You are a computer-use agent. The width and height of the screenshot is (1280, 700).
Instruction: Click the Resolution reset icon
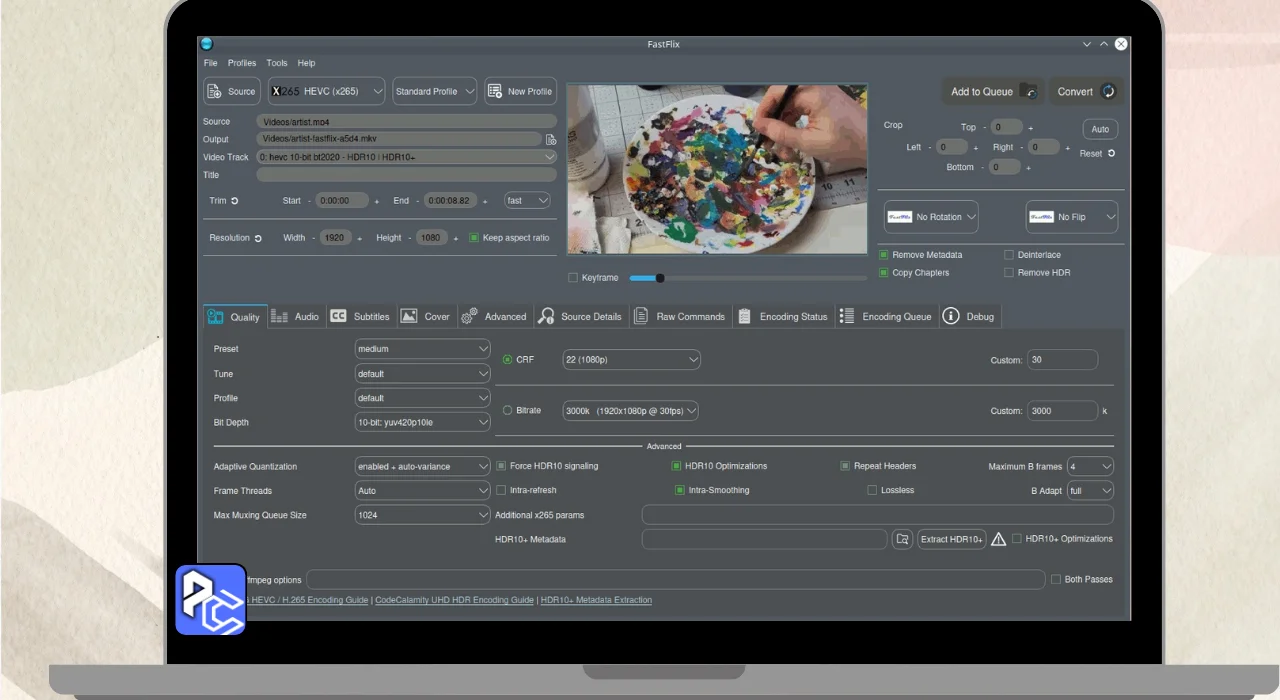tap(258, 239)
